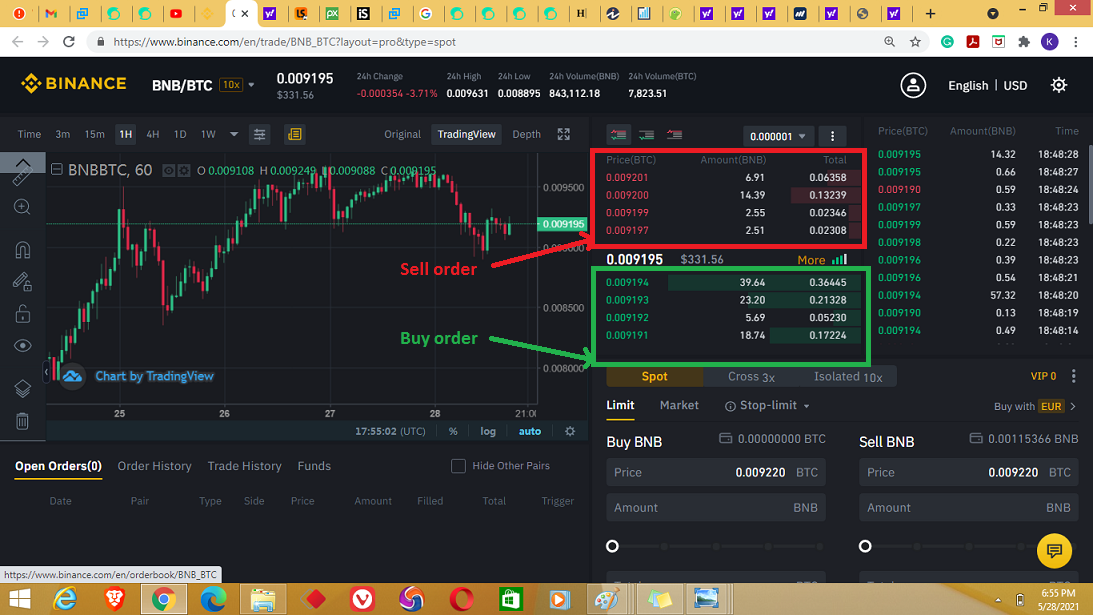
Task: Open chart settings gear beside auto
Action: (570, 431)
